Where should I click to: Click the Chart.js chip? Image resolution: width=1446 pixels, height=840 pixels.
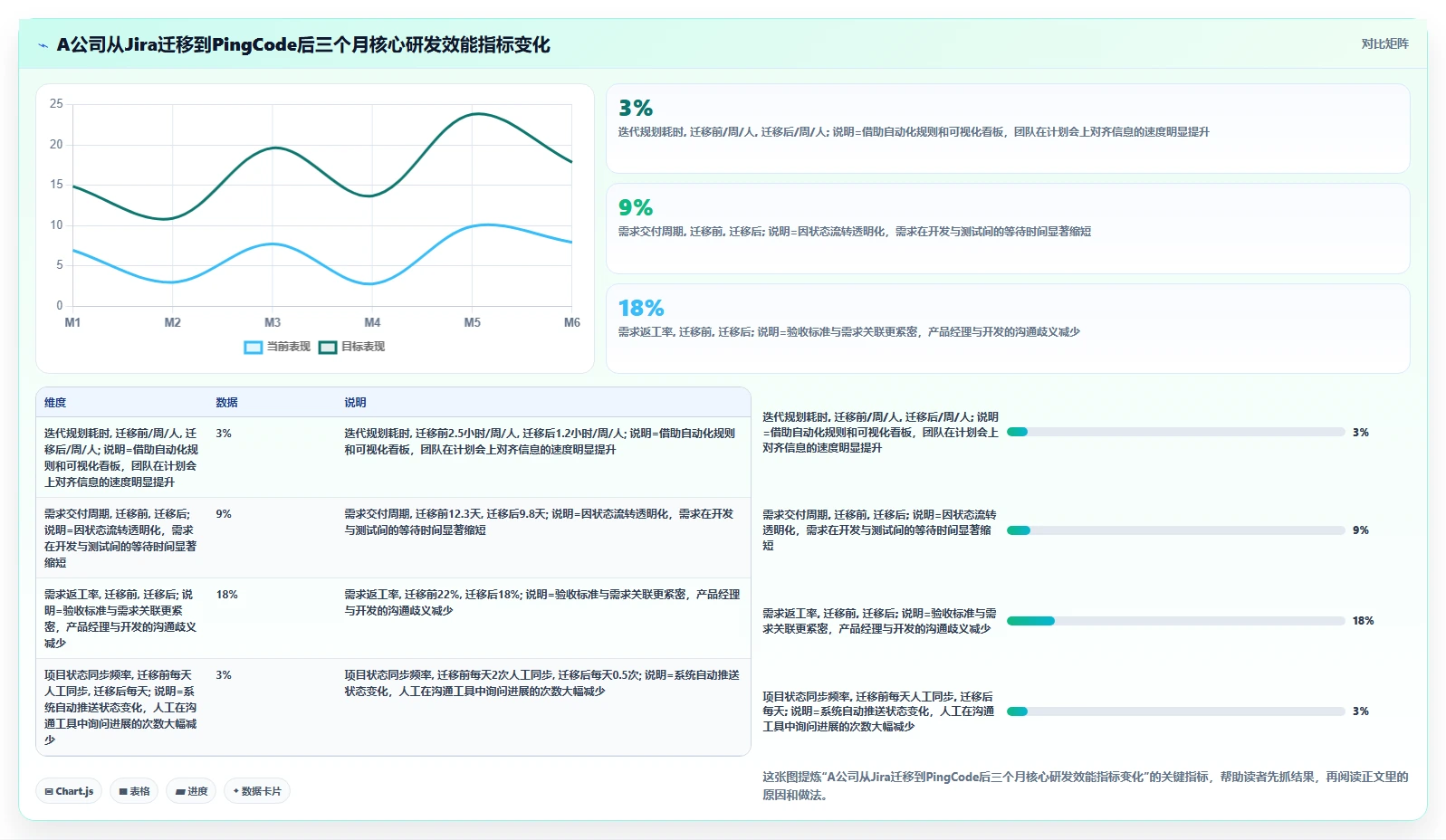[x=69, y=791]
